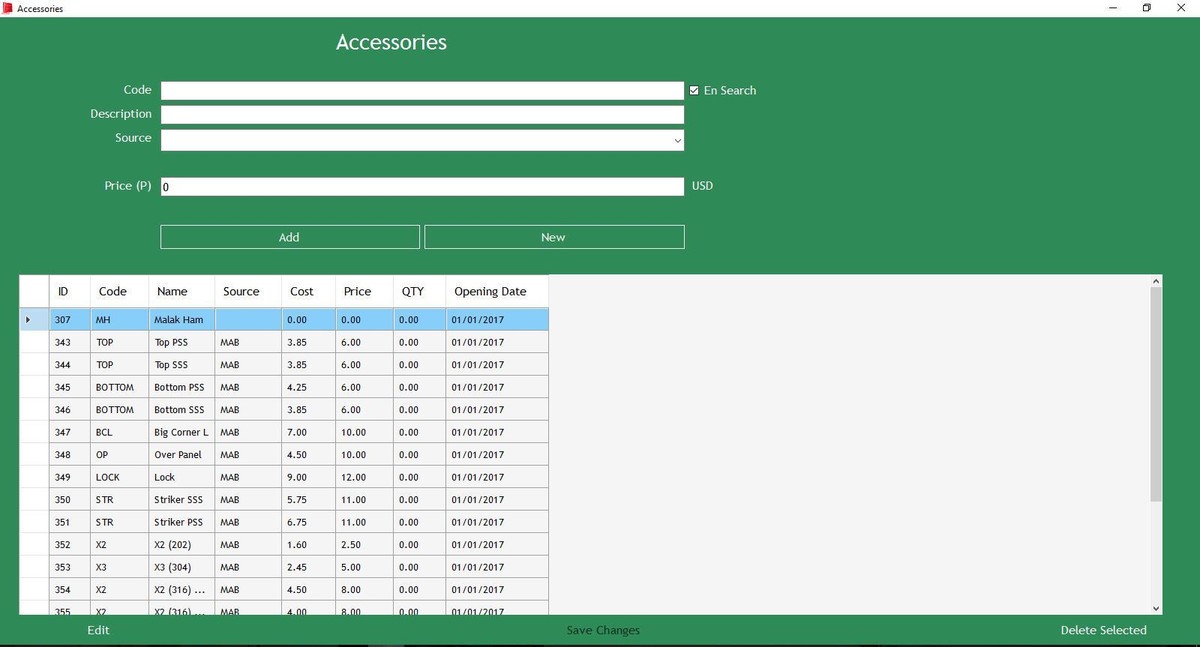The width and height of the screenshot is (1200, 647).
Task: Click Delete Selected at bottom right
Action: 1103,630
